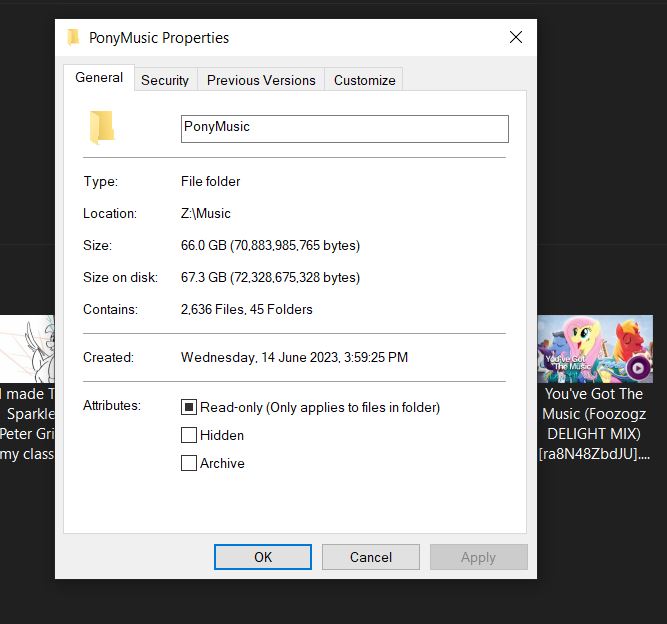Click the PonyMusic folder name field
The image size is (667, 624).
tap(345, 128)
